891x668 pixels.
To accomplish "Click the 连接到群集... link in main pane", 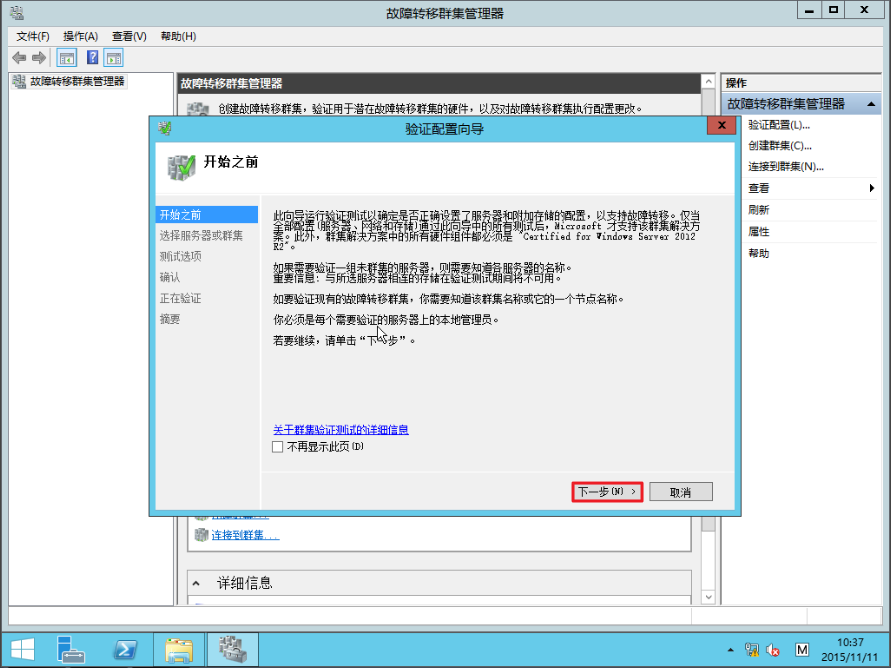I will coord(245,535).
